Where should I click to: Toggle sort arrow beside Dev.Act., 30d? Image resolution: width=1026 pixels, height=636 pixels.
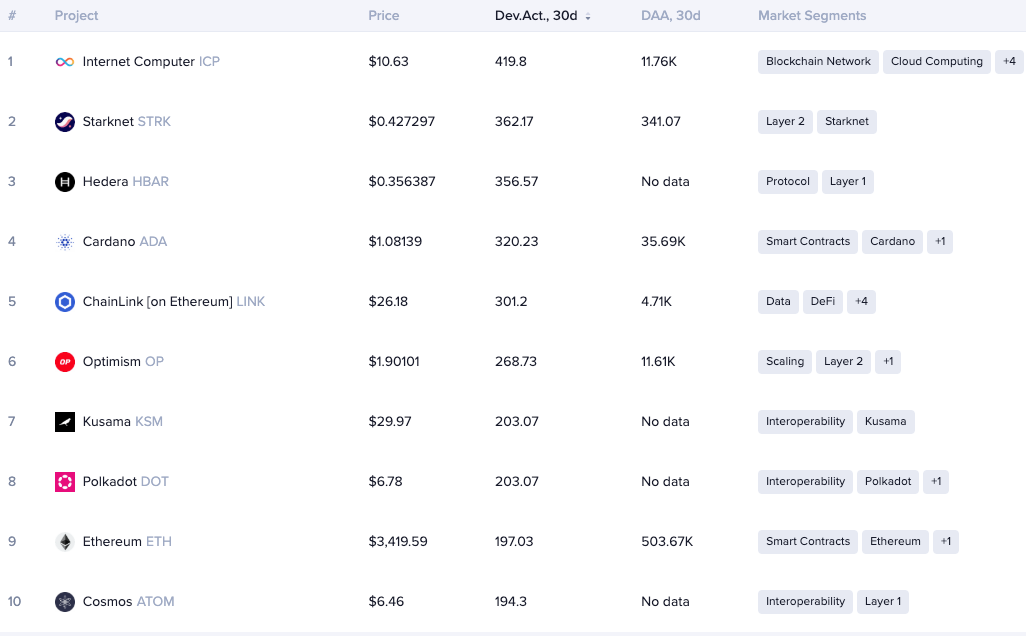point(588,17)
